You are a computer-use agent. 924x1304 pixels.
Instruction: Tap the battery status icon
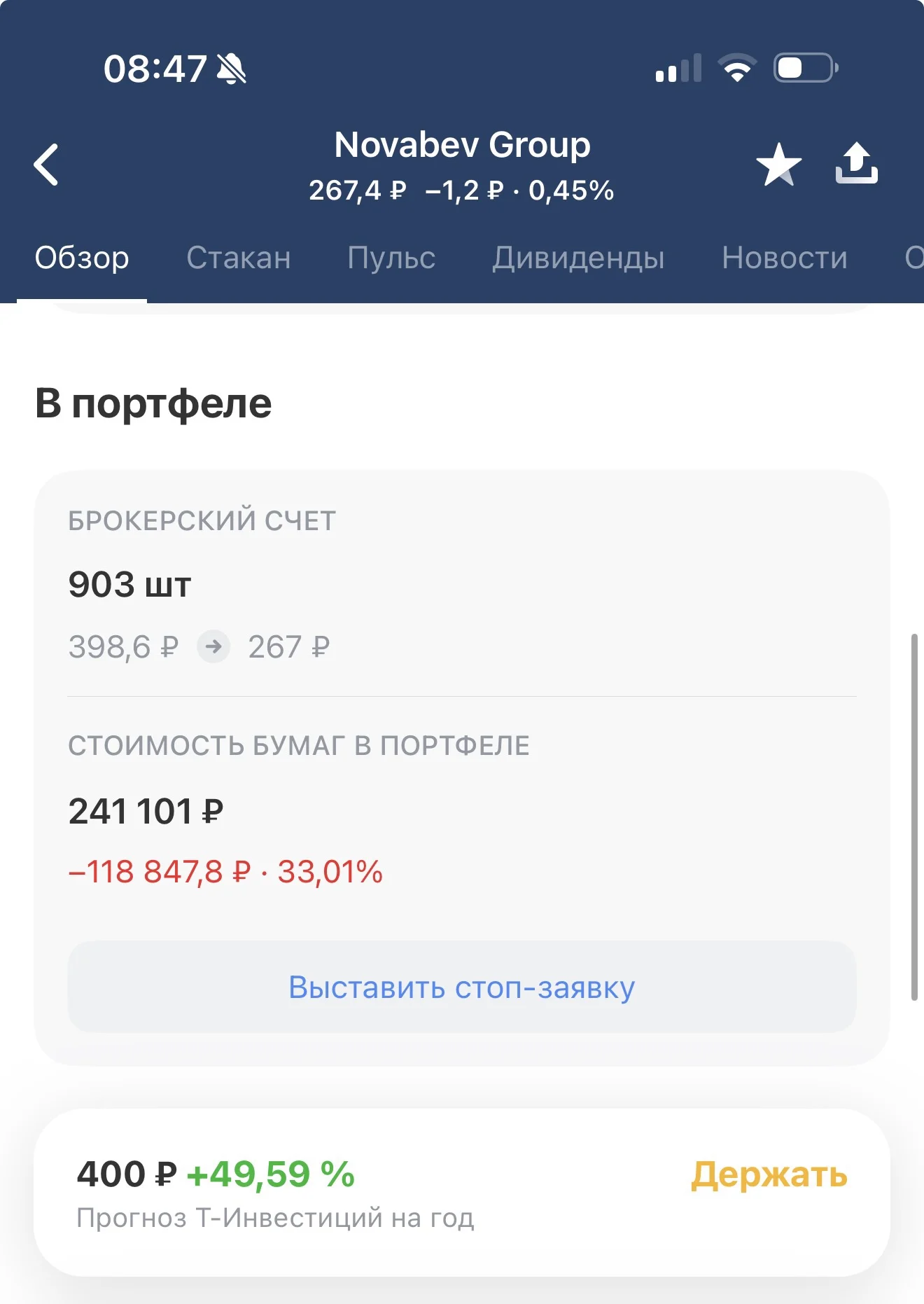click(x=806, y=68)
